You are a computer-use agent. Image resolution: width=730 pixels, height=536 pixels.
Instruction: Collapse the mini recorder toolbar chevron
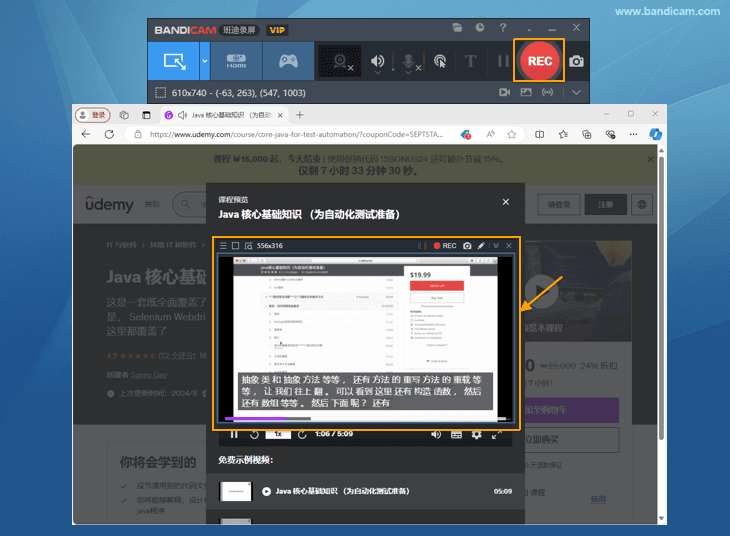pos(496,245)
